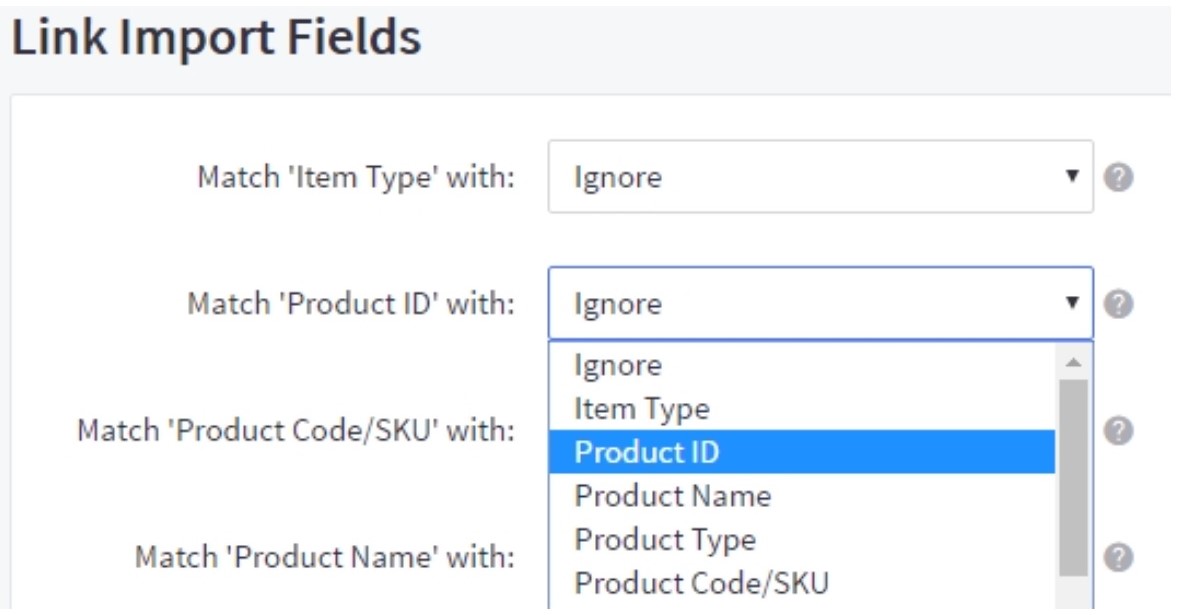Select 'Ignore' from the open options list
Screen dimensions: 1188x615
[x=618, y=365]
